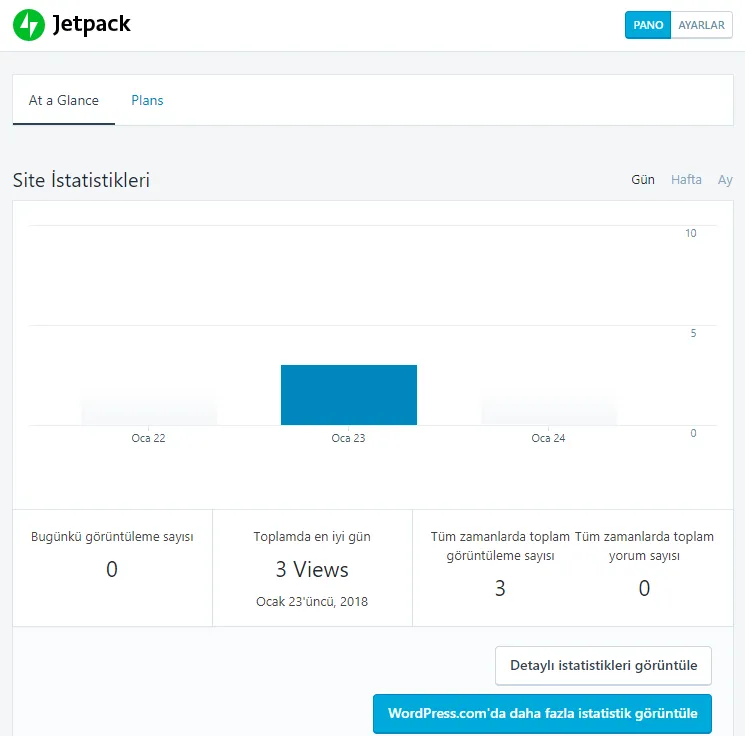The height and width of the screenshot is (736, 745).
Task: Click the green Jetpack logo icon
Action: (x=29, y=25)
